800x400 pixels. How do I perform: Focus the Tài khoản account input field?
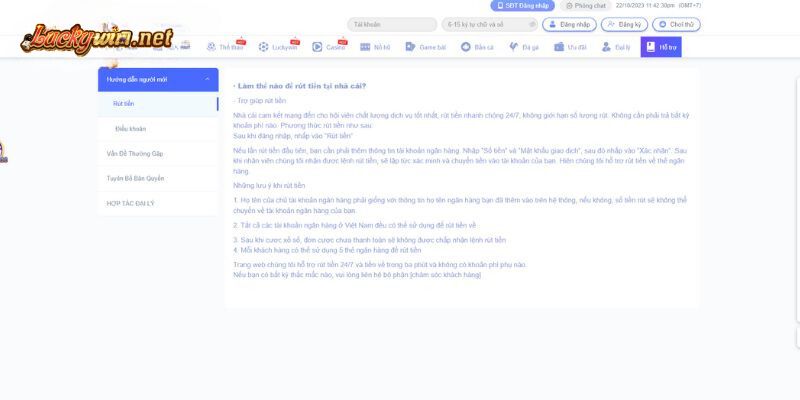[x=392, y=24]
